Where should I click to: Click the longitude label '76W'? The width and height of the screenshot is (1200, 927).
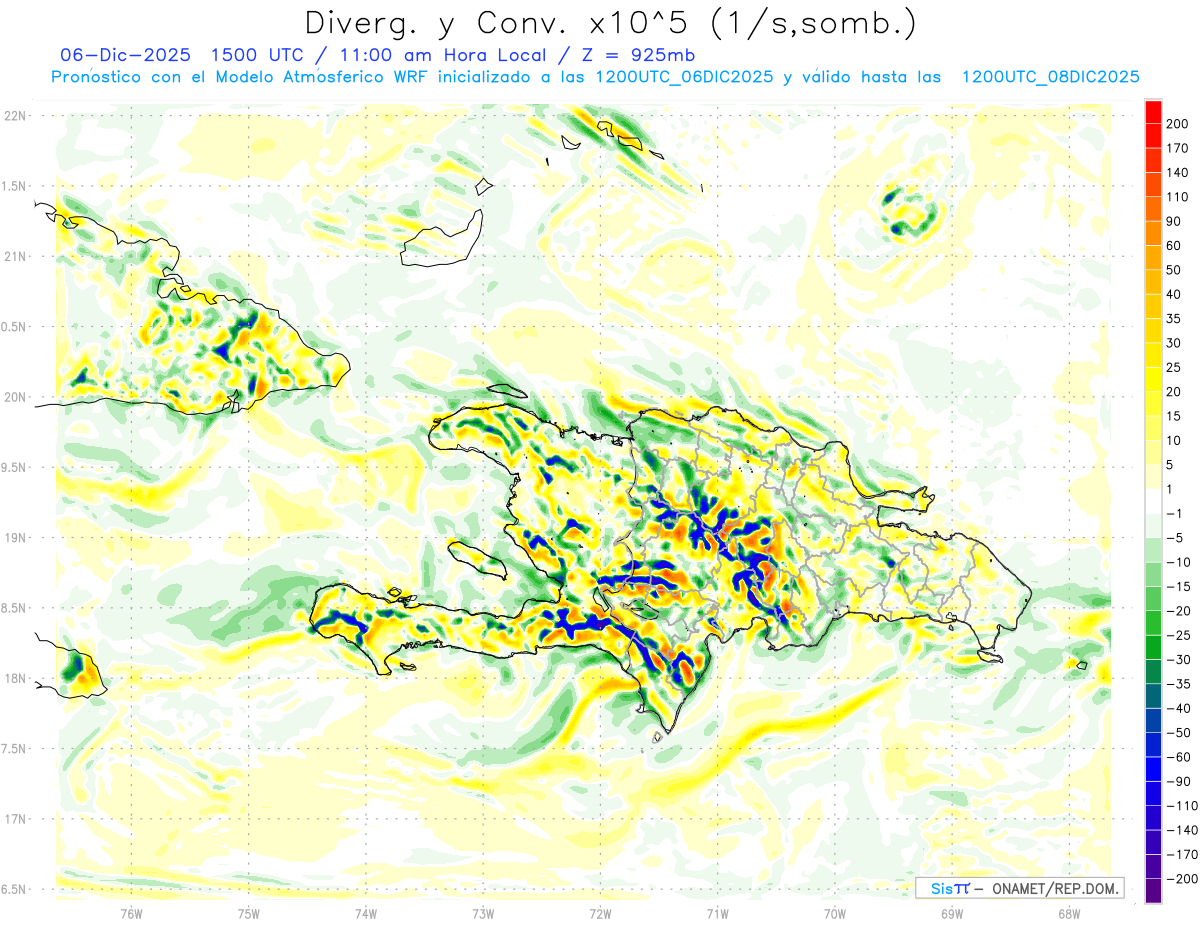pyautogui.click(x=131, y=914)
